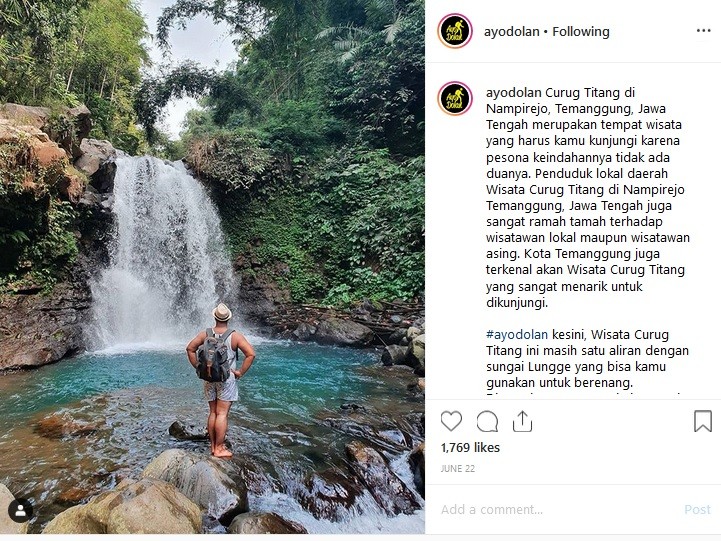View the 1,769 likes list
721x541 pixels.
point(470,448)
